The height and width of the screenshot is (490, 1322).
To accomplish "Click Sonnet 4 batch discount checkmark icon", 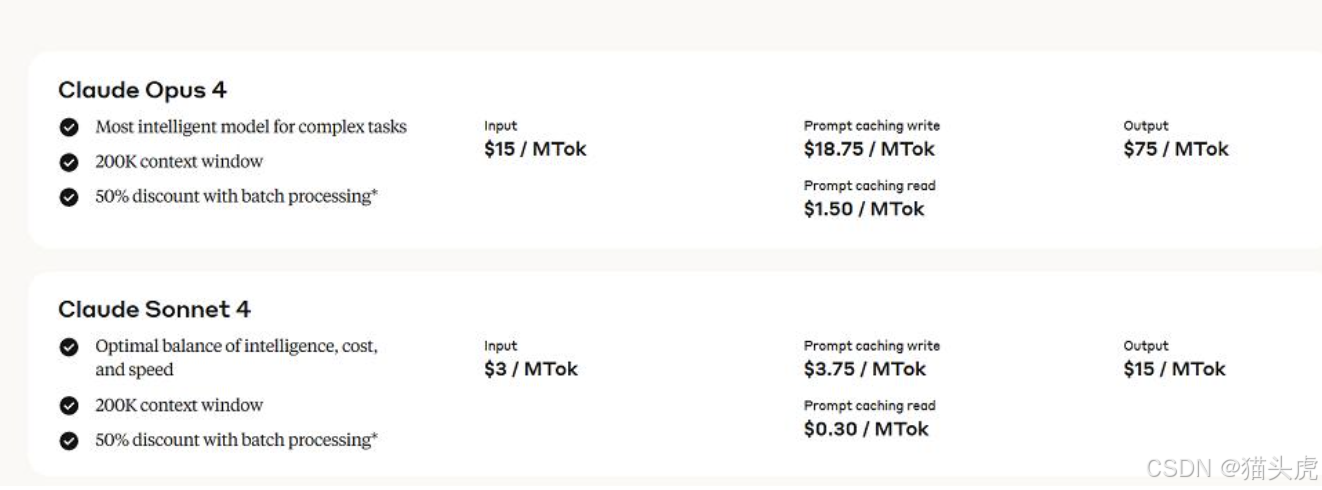I will (69, 441).
